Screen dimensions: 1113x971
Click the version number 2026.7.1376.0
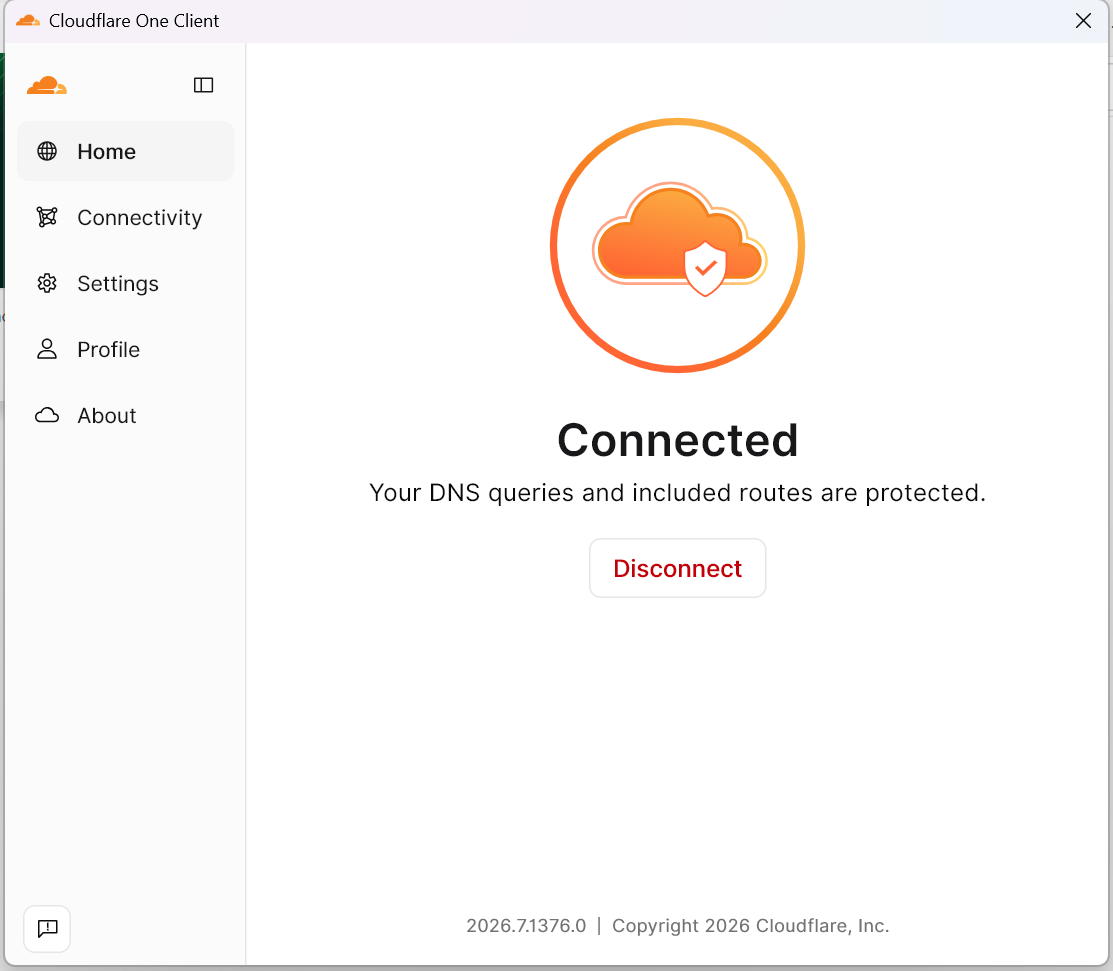pos(526,926)
